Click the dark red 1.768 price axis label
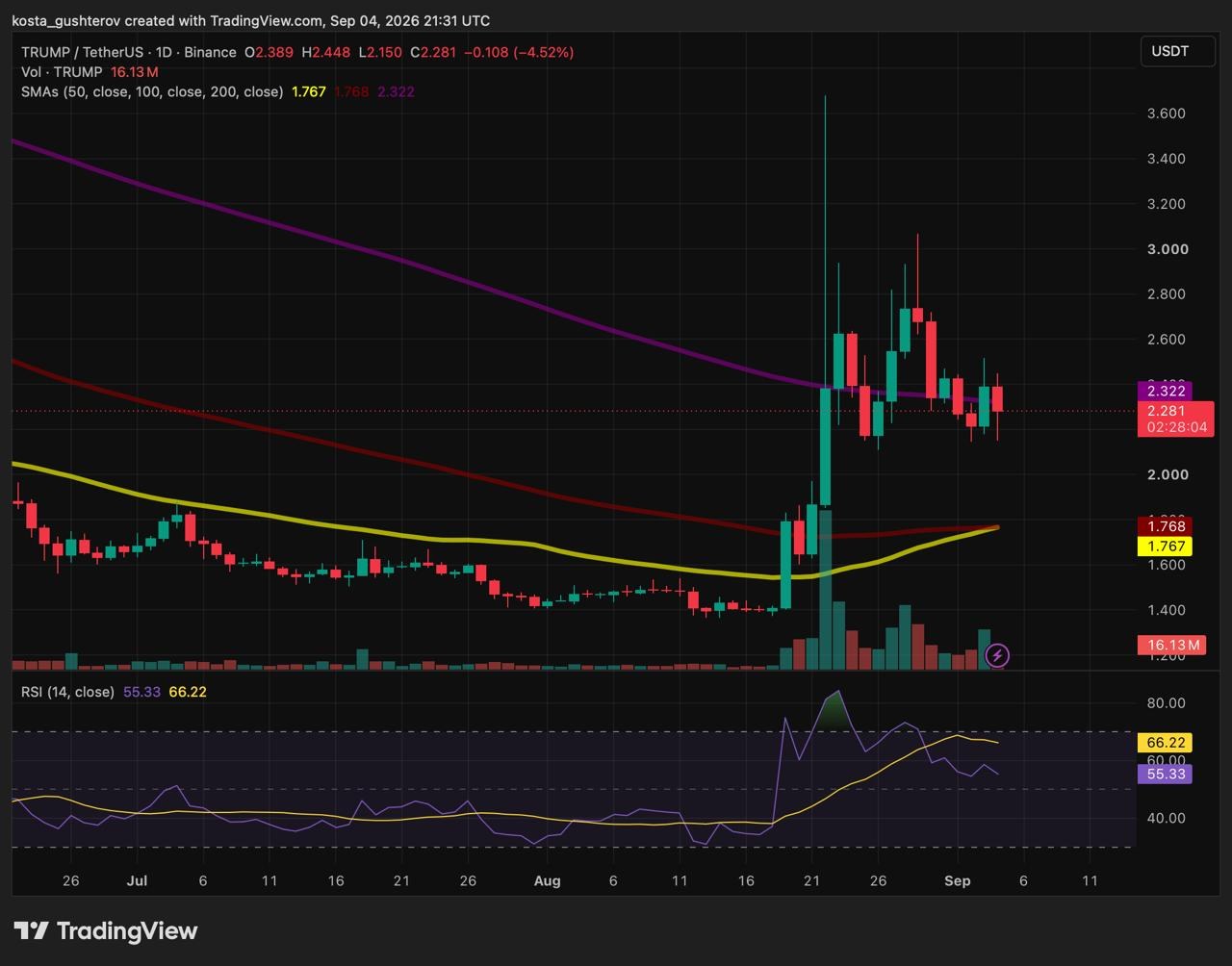Screen dimensions: 1232x966 coord(1165,526)
